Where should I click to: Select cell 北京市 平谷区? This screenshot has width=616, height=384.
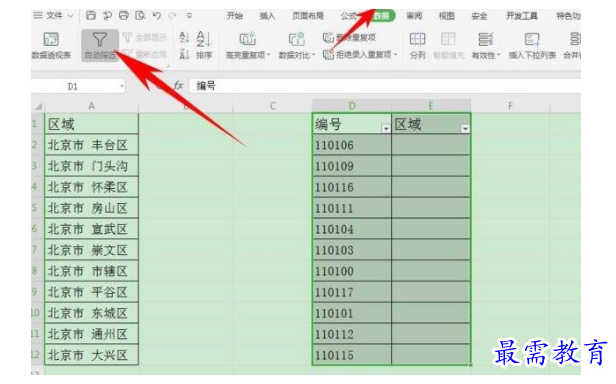point(92,292)
